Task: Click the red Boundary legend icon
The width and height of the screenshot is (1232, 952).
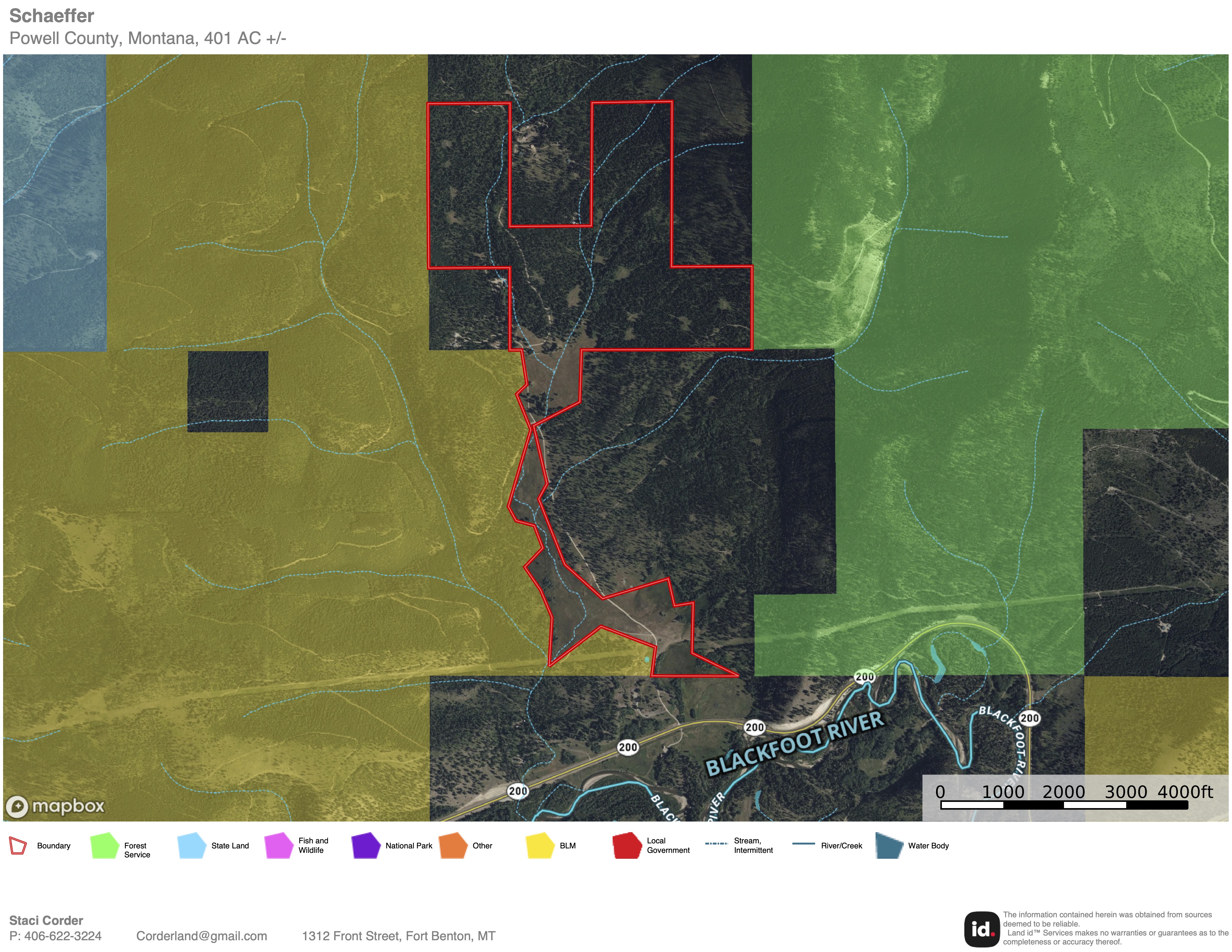Action: point(18,846)
